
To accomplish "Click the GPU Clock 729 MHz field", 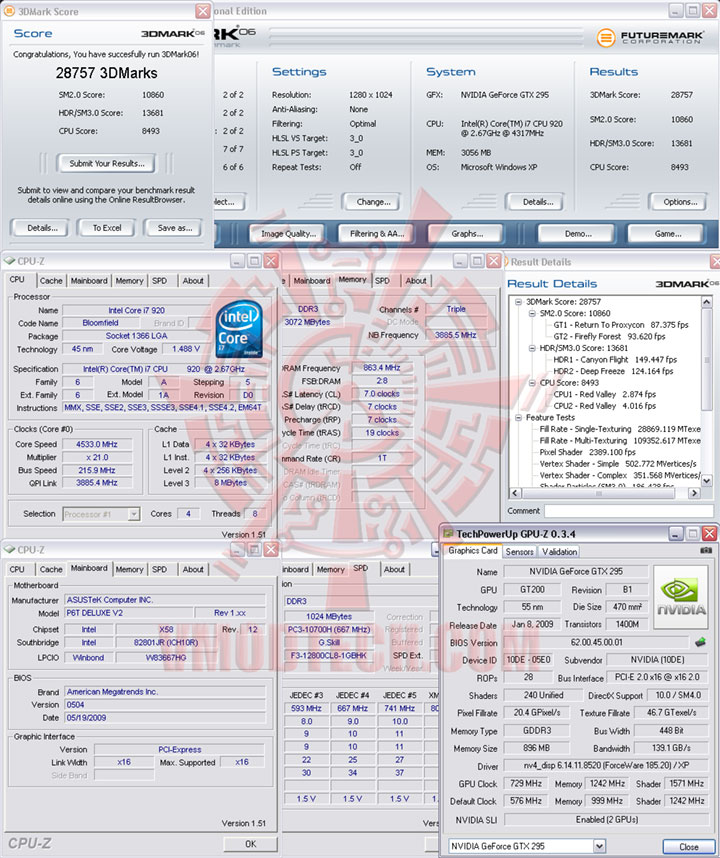I will pos(526,784).
